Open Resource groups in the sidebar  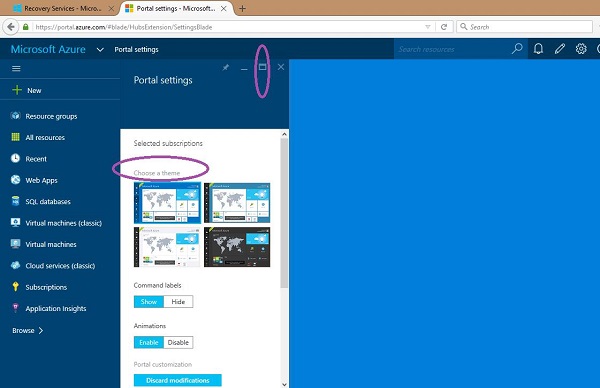click(51, 116)
